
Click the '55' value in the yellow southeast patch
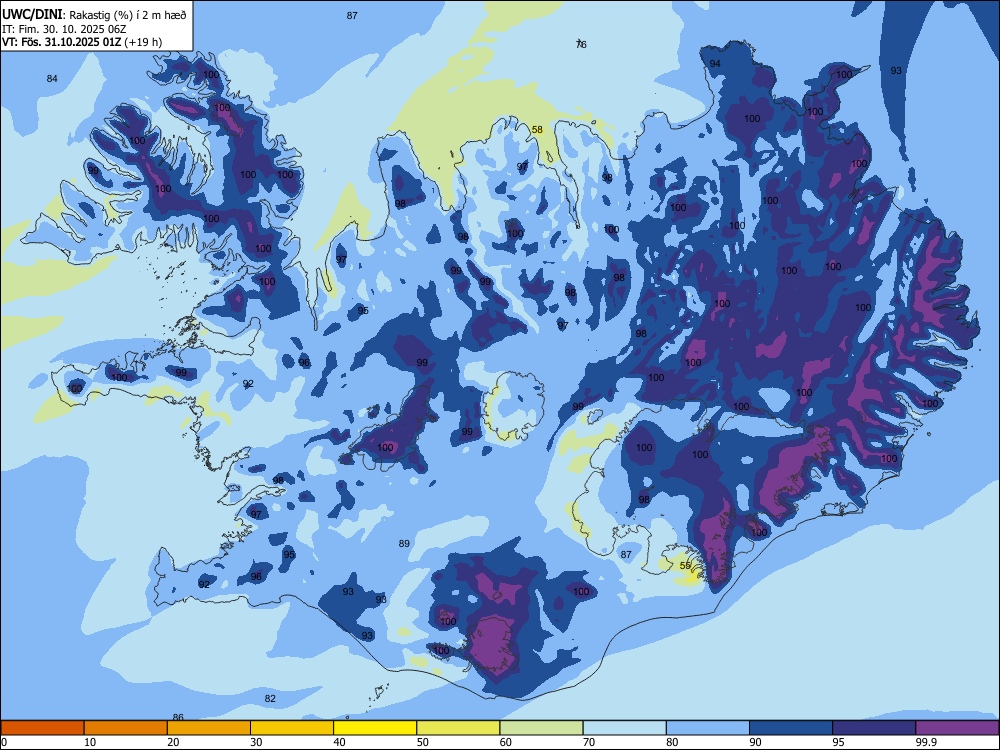(685, 566)
